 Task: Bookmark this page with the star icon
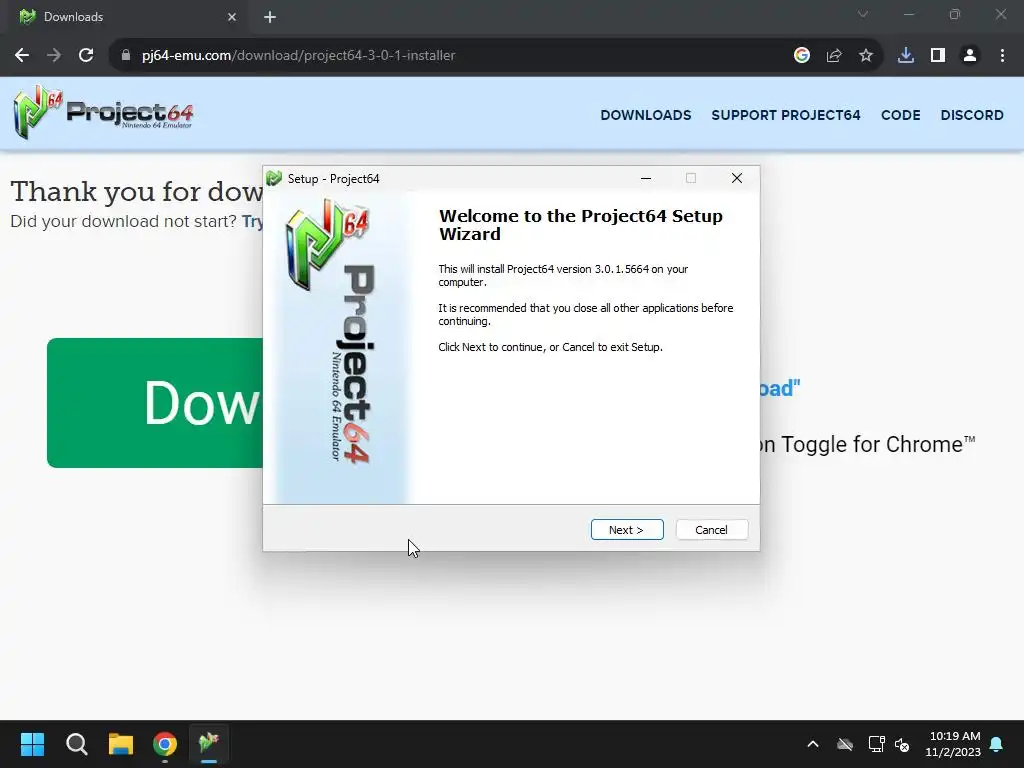point(866,56)
